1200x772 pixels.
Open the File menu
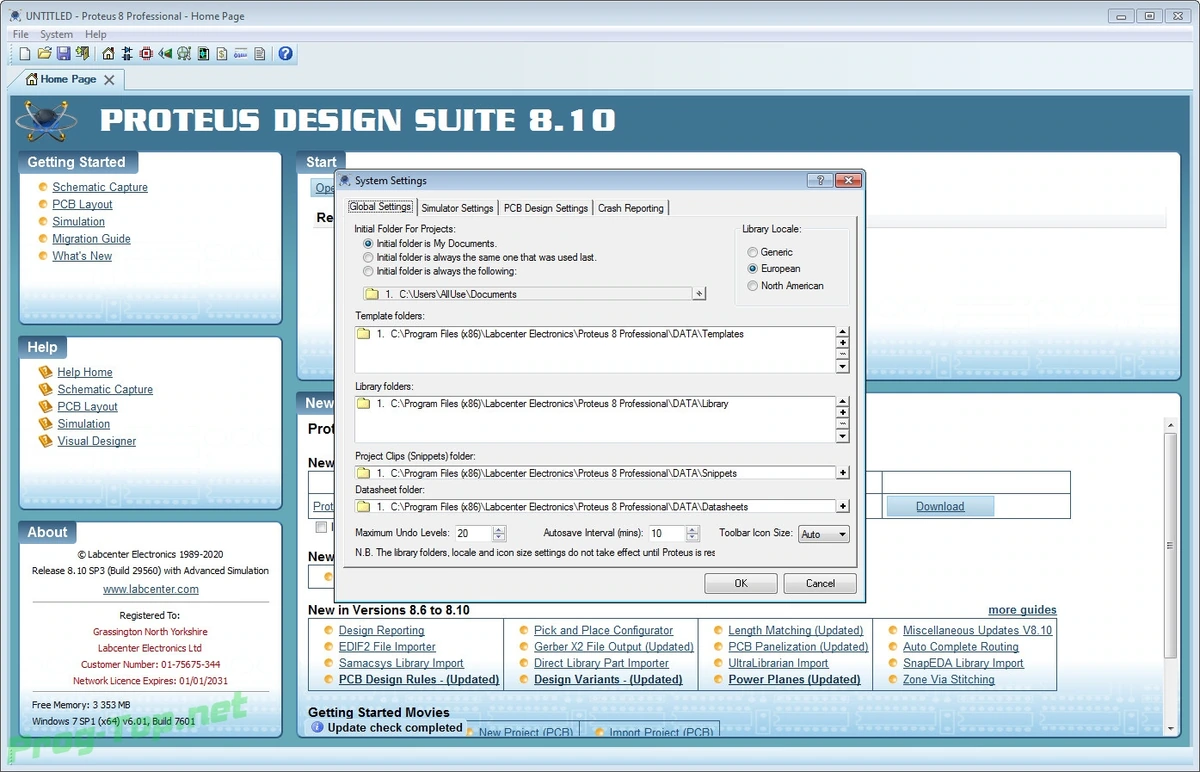(20, 34)
